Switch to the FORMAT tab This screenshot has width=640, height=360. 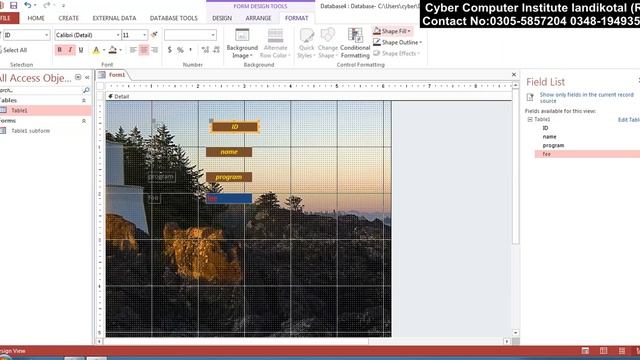coord(296,18)
